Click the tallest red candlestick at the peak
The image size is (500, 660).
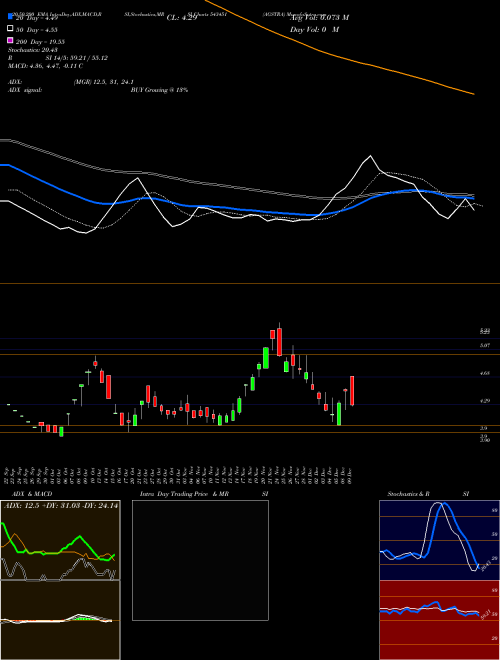[279, 342]
